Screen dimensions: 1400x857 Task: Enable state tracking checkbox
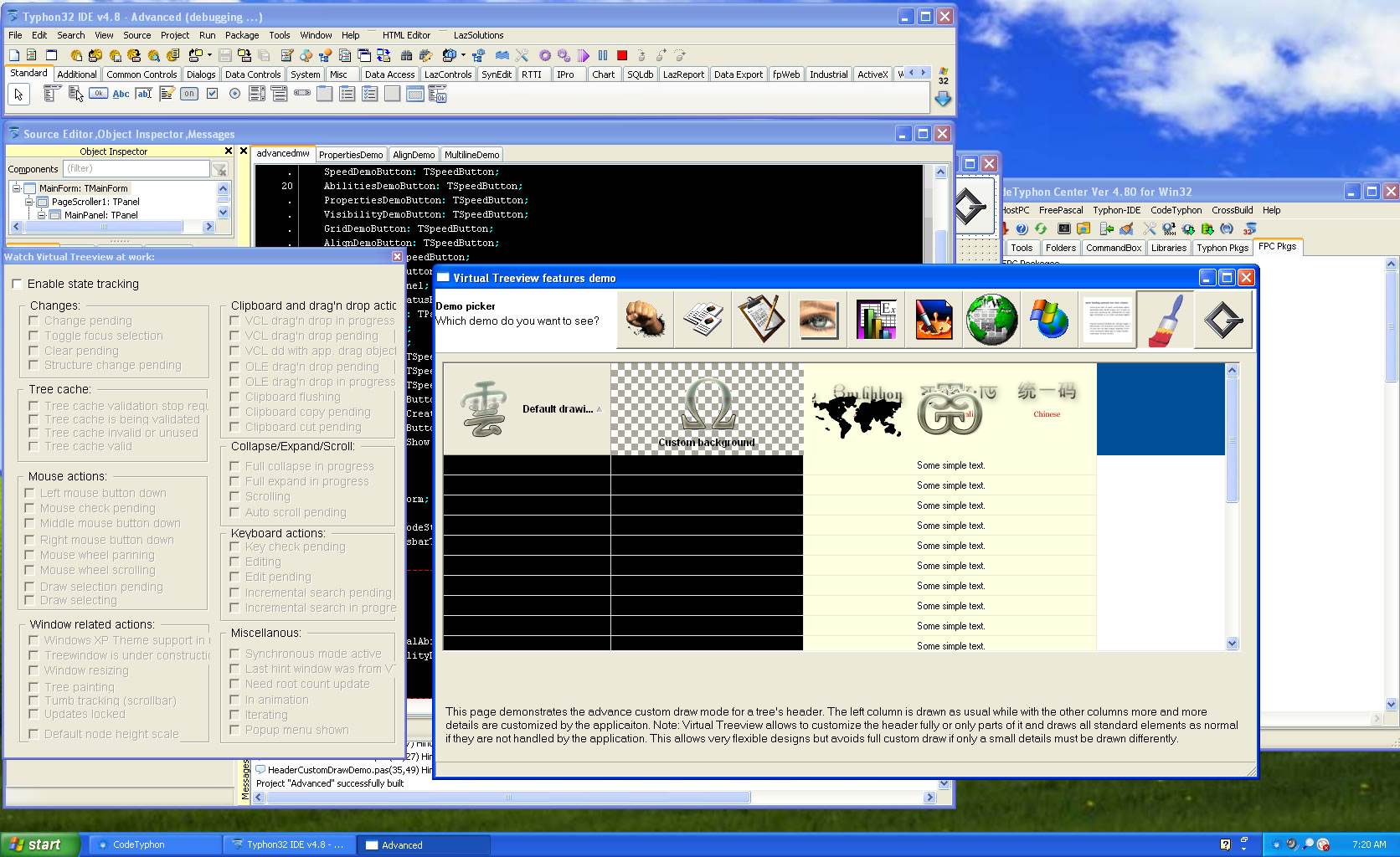pyautogui.click(x=18, y=284)
